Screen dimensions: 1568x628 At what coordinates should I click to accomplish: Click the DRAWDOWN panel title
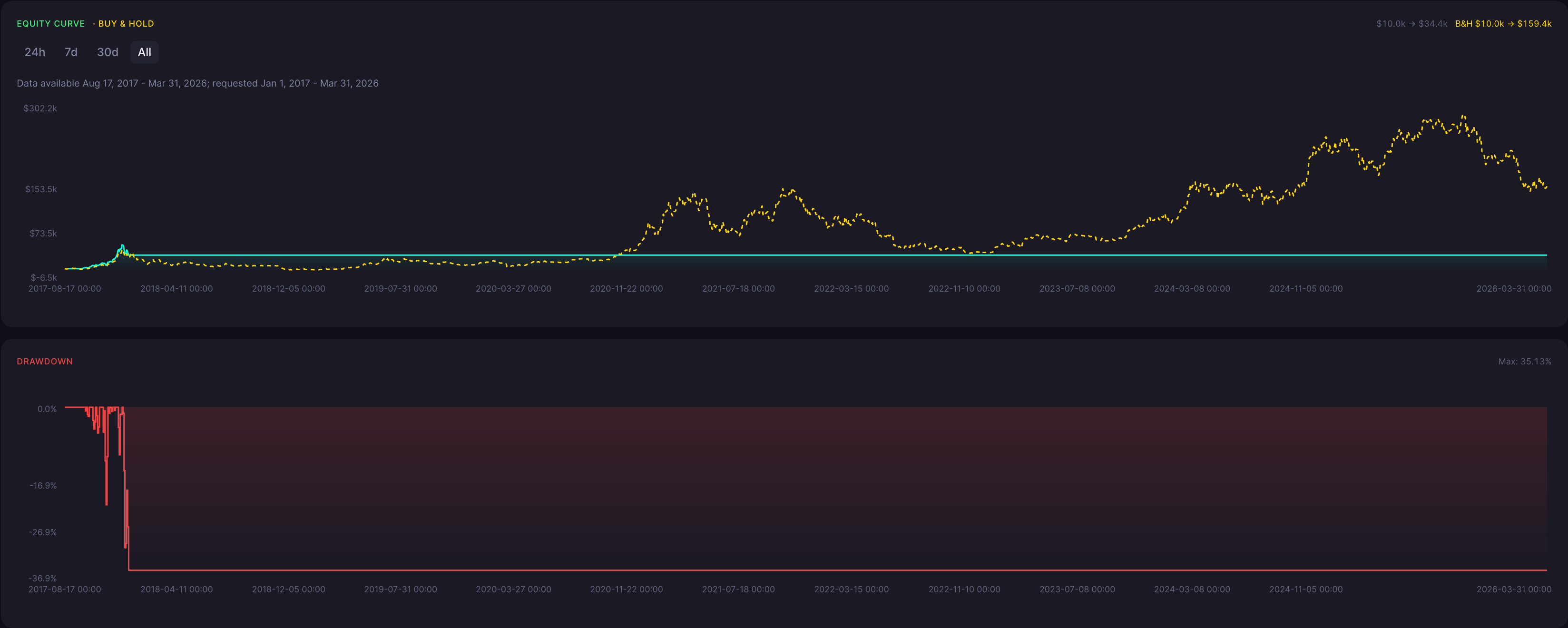pos(44,362)
